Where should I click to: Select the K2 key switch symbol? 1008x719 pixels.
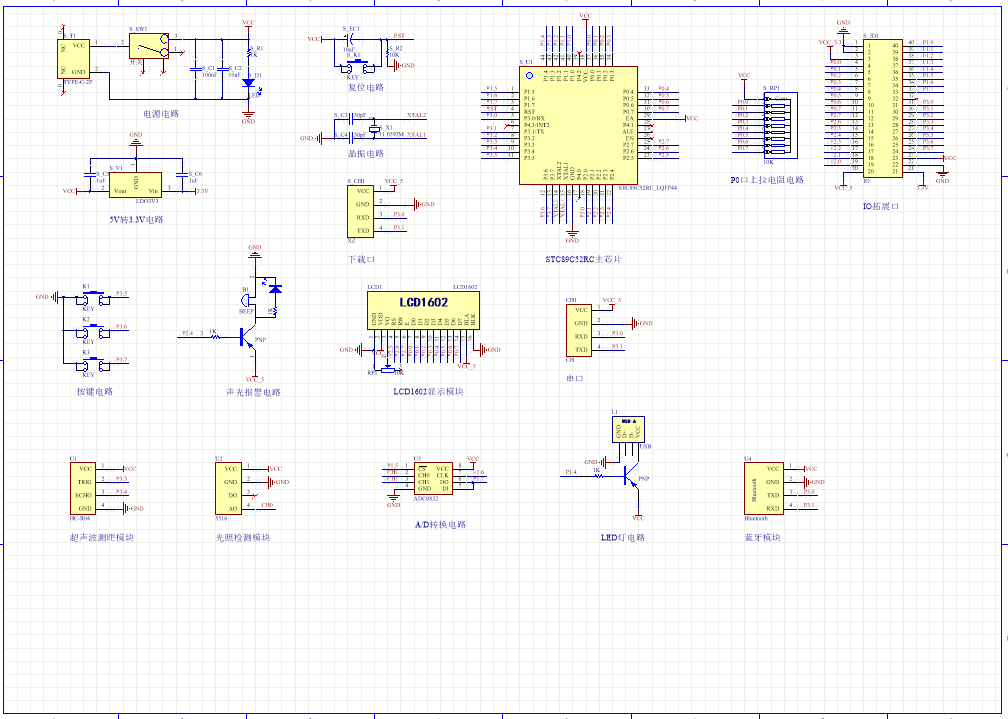pyautogui.click(x=87, y=329)
